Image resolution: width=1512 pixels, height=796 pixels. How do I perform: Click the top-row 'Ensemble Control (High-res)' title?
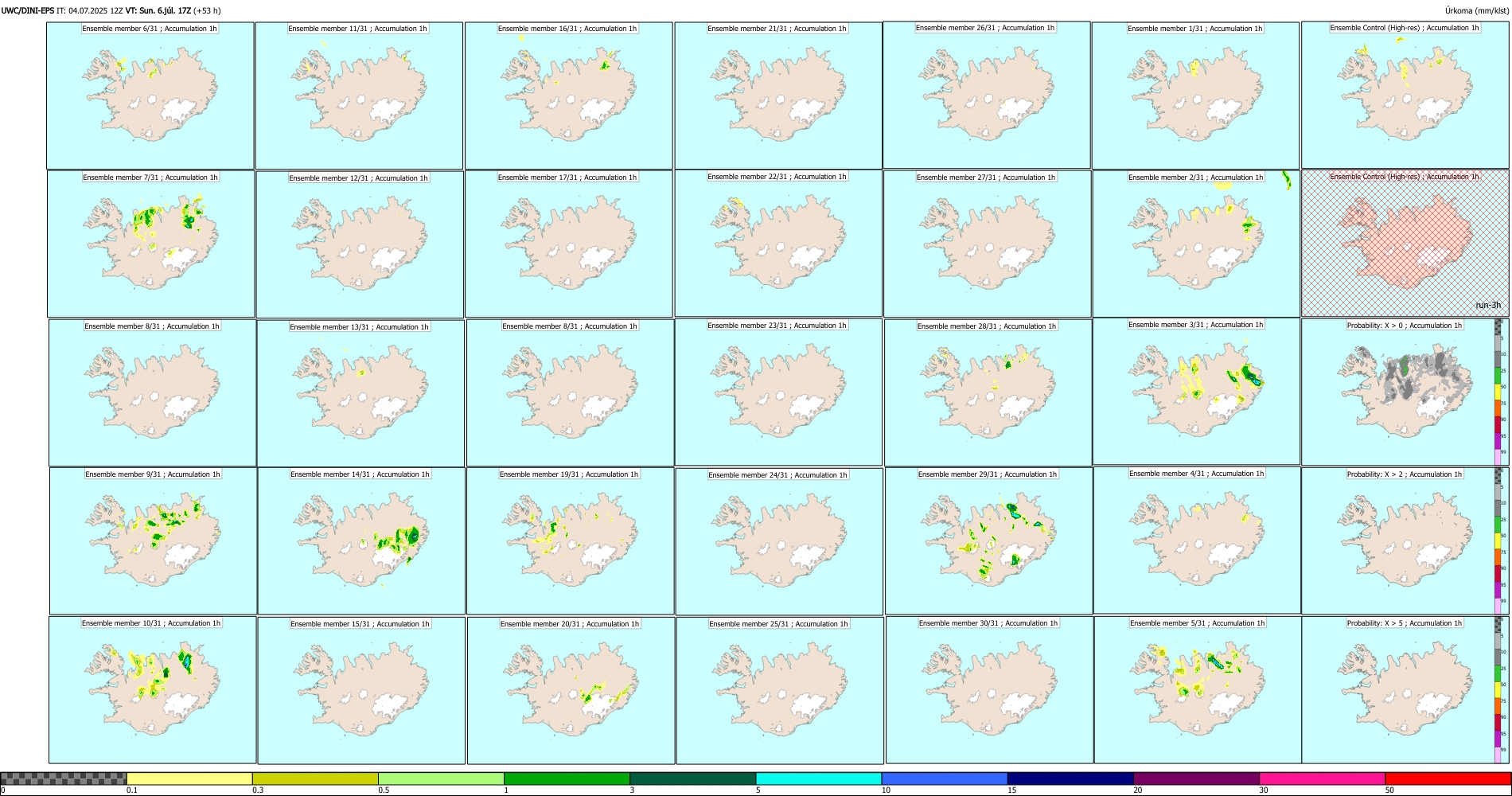[1405, 28]
